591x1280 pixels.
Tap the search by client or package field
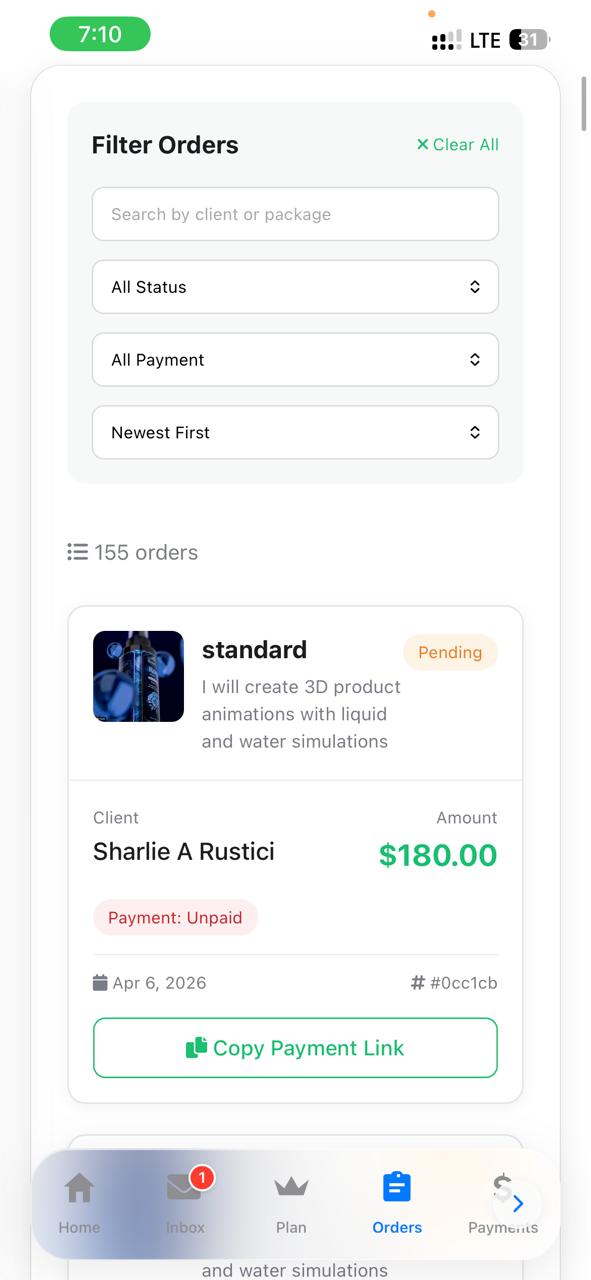[295, 214]
